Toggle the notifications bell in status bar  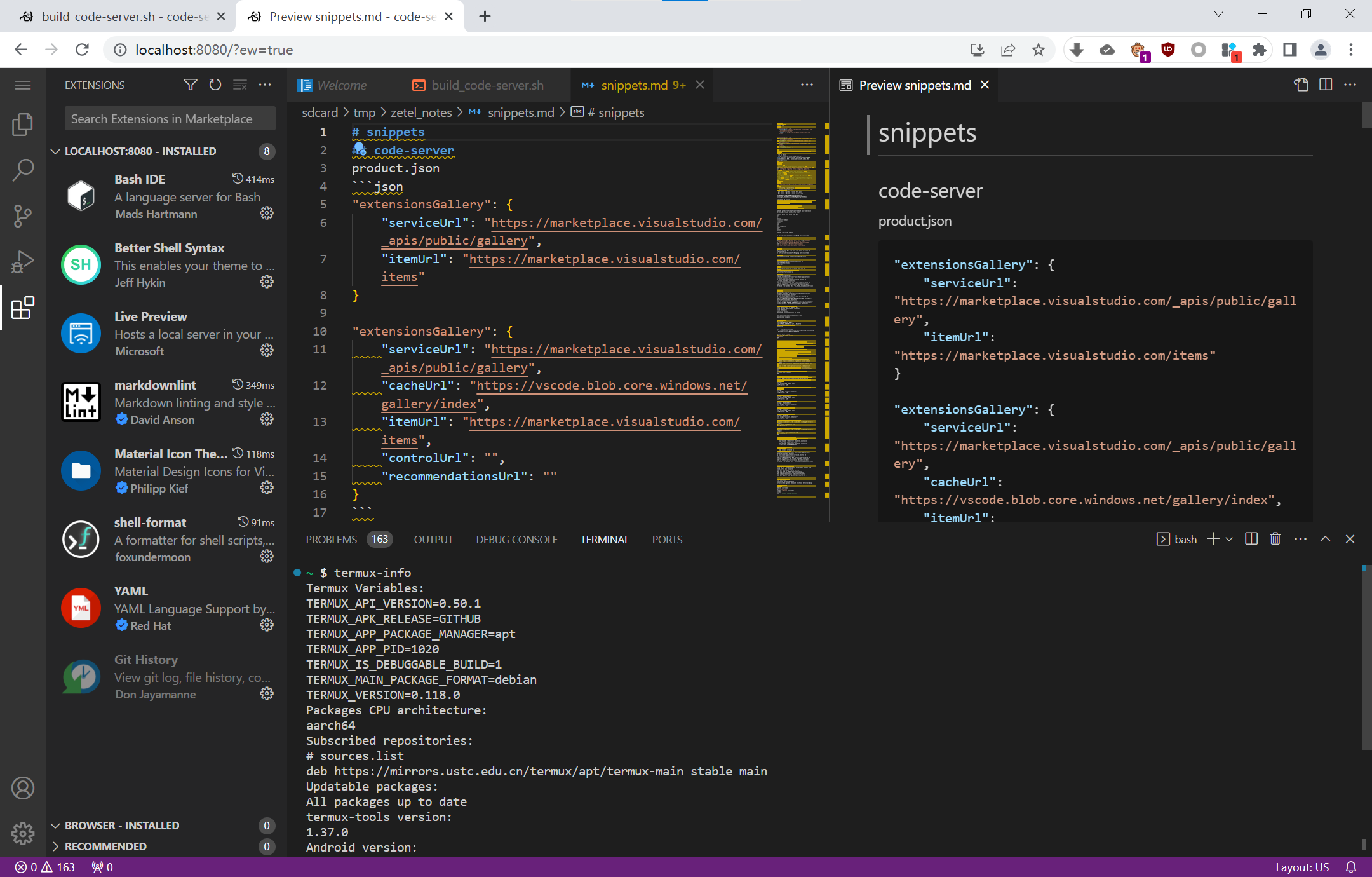point(1350,867)
